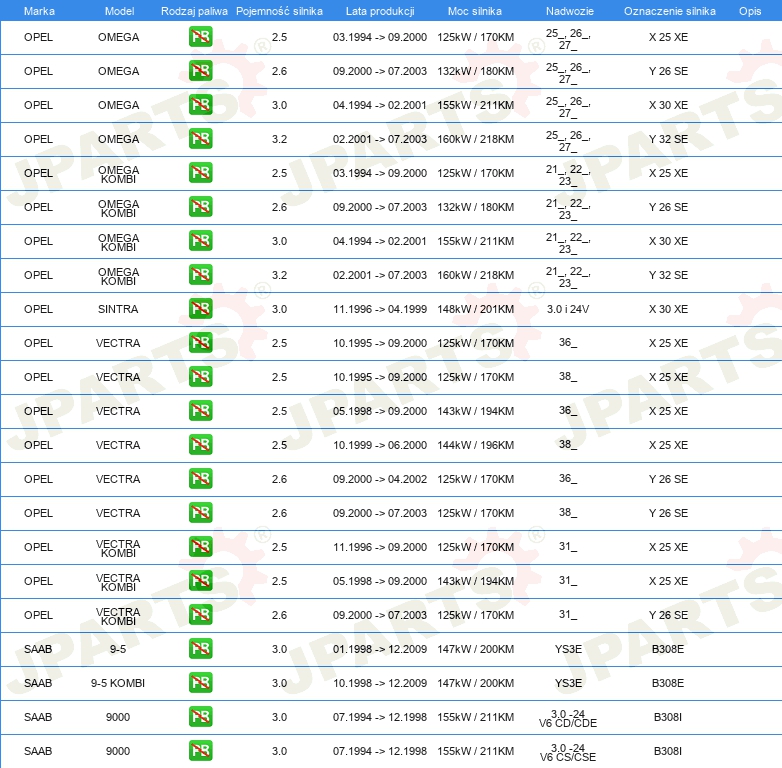Click fuel icon in VECTRA KOMBI 2.6 row
Screen dimensions: 782x768
click(x=200, y=615)
